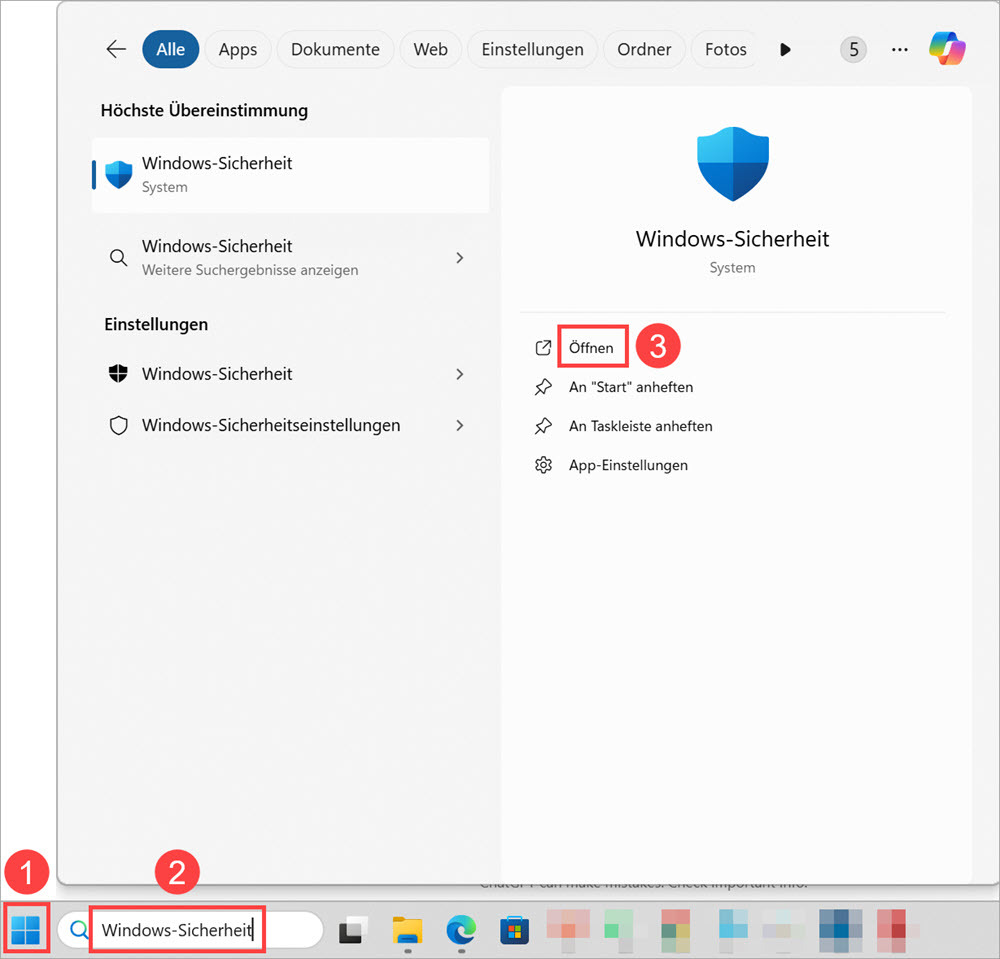Launch Microsoft Edge from the taskbar
Image resolution: width=1000 pixels, height=959 pixels.
point(461,930)
